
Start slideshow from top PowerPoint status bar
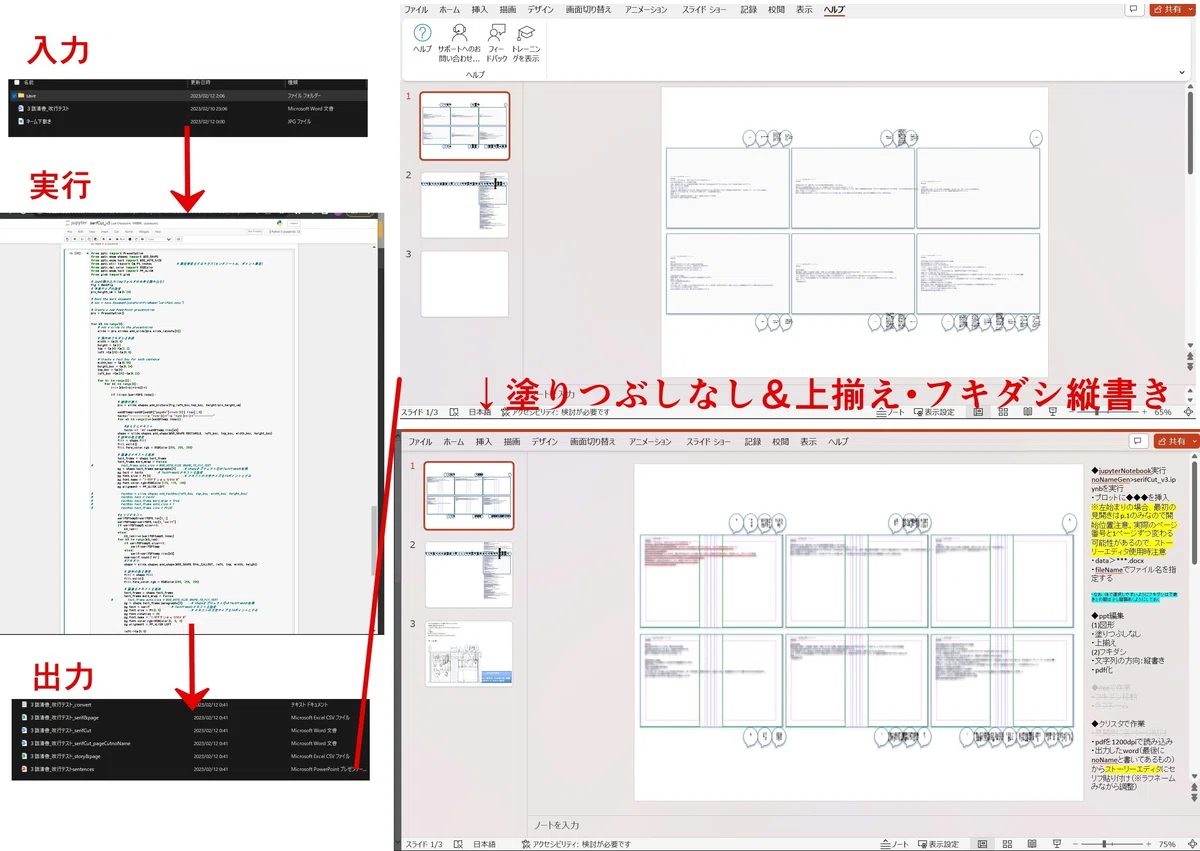point(1055,411)
